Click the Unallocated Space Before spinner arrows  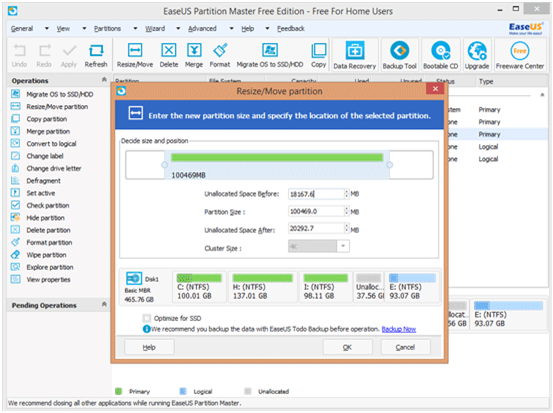347,194
